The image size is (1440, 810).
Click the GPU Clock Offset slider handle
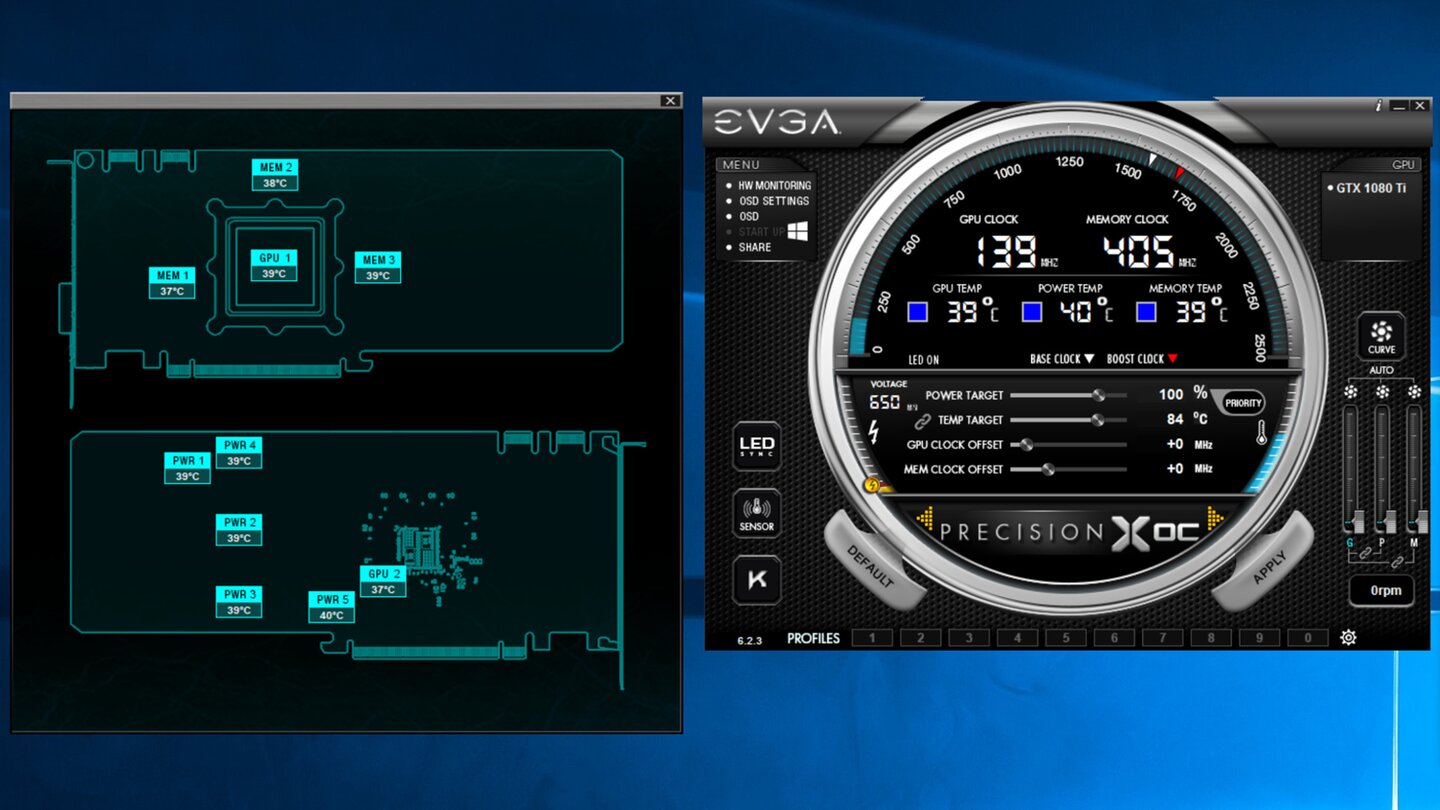(1025, 445)
